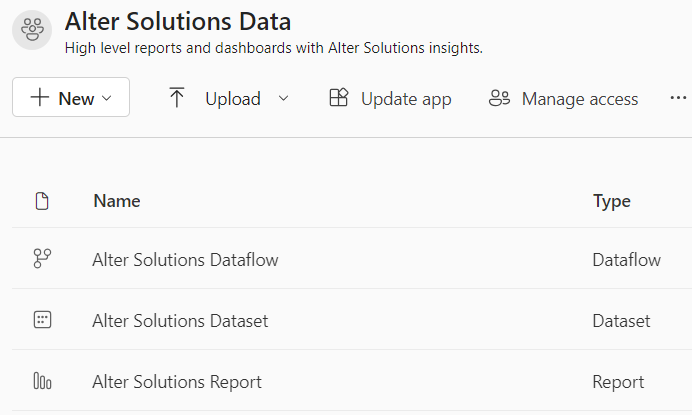This screenshot has height=415, width=692.
Task: Open Alter Solutions Dataset
Action: (x=180, y=321)
